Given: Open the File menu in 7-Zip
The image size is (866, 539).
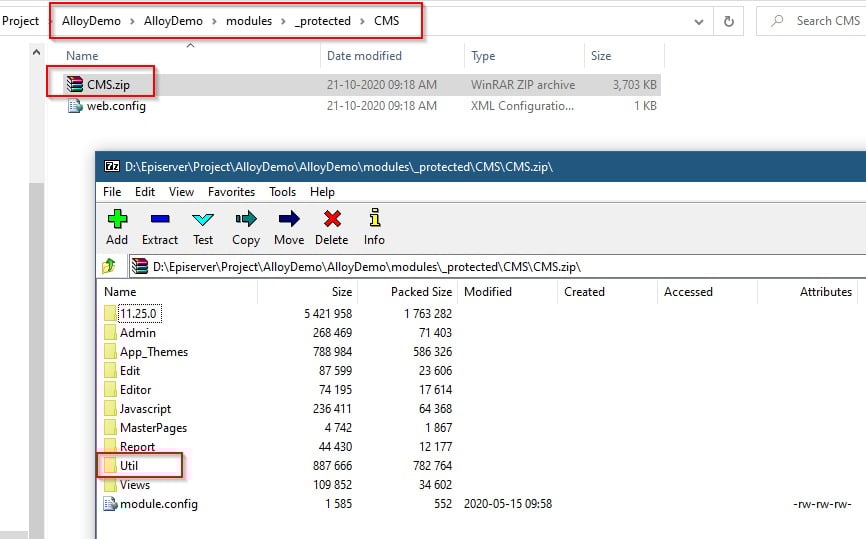Looking at the screenshot, I should 112,191.
